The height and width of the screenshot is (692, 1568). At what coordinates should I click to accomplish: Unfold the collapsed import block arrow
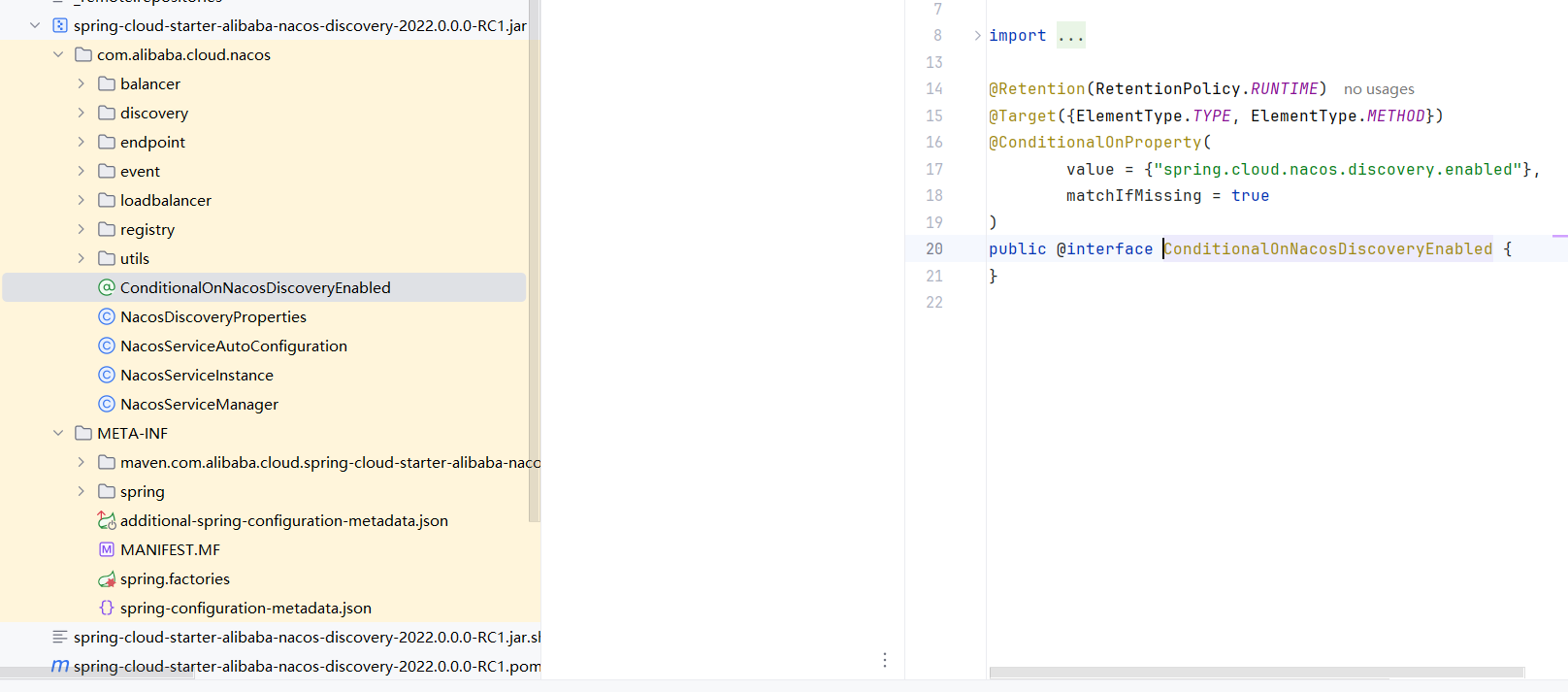(977, 35)
